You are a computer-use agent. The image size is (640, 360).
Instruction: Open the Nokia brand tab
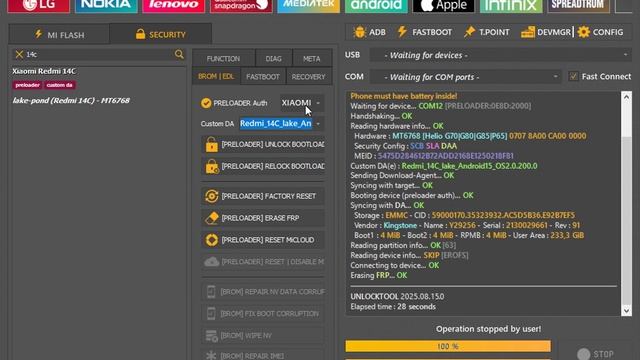(x=106, y=6)
